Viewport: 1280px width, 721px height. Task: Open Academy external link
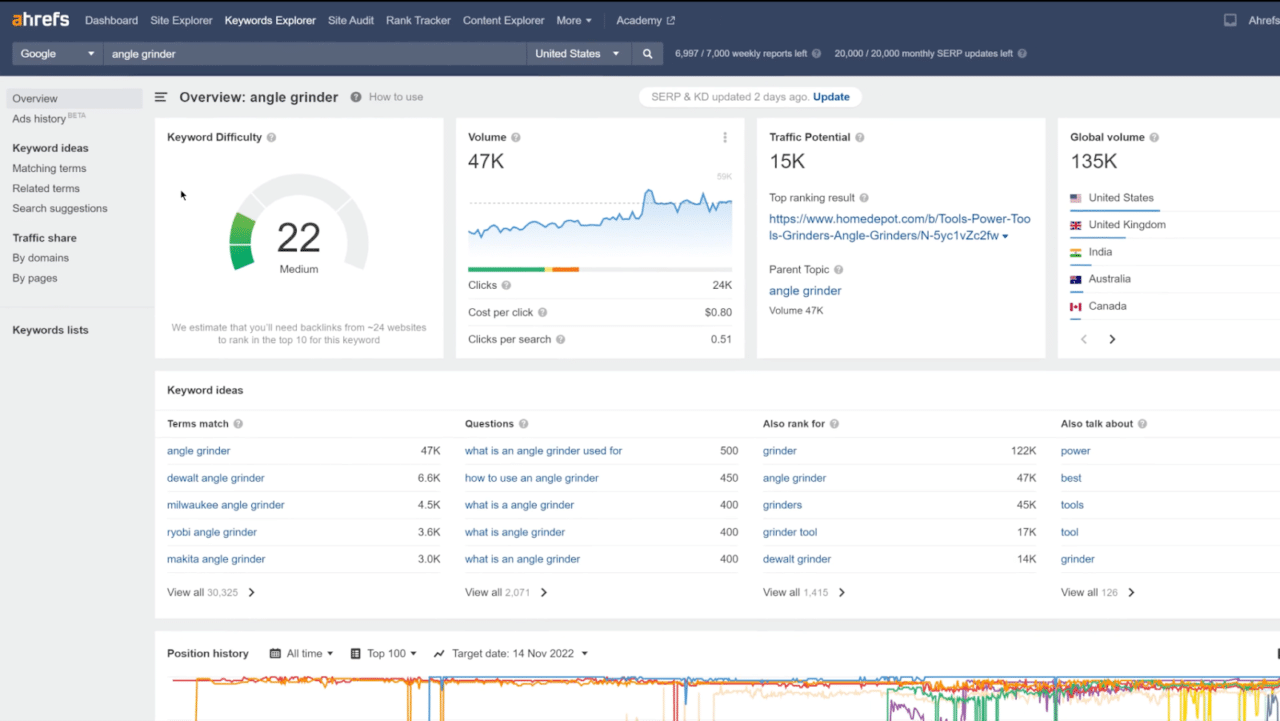point(645,20)
